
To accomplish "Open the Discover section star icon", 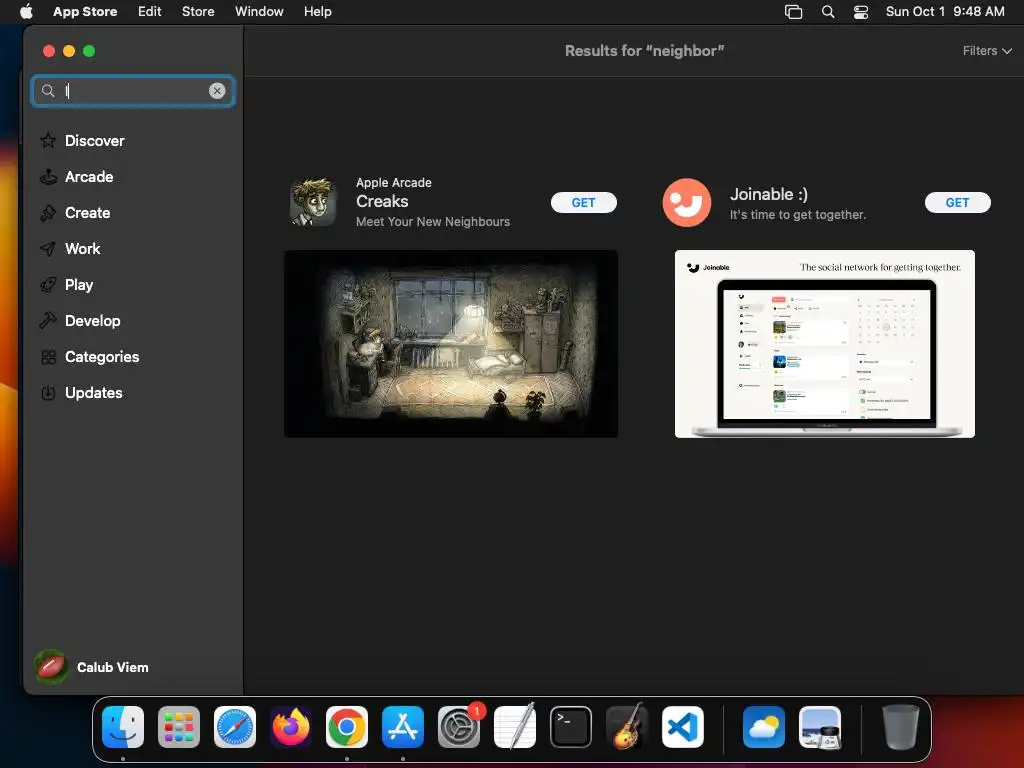I will tap(48, 140).
